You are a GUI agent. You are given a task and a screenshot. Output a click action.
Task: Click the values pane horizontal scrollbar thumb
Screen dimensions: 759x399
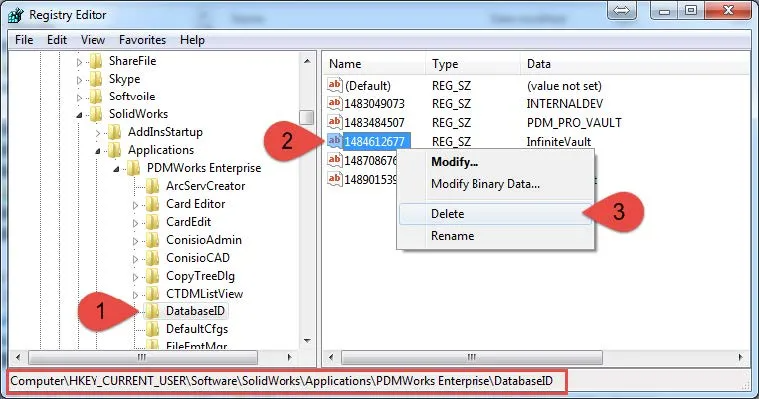pyautogui.click(x=472, y=357)
